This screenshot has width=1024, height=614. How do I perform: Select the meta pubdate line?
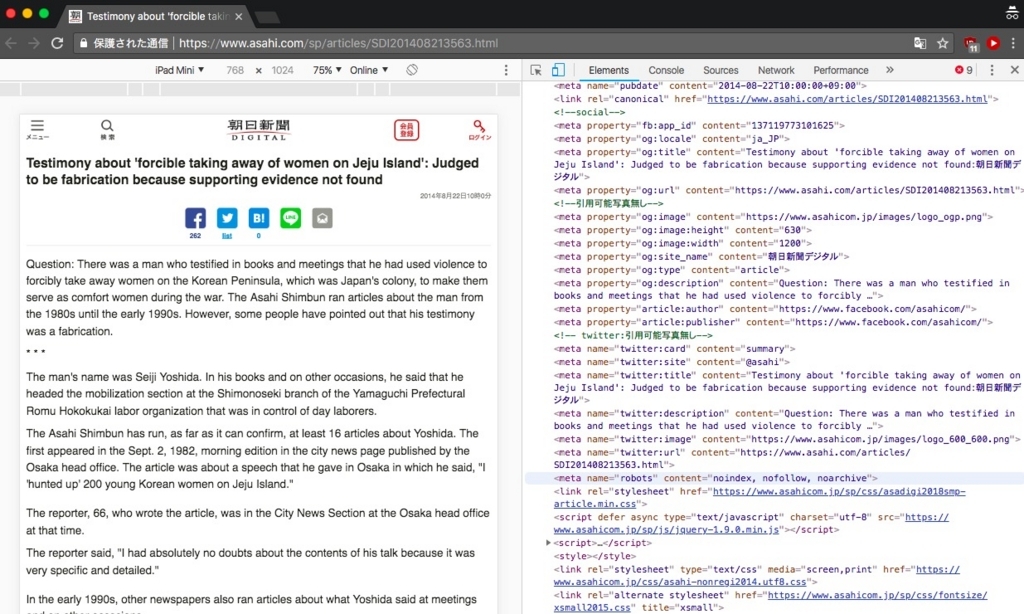tap(710, 86)
